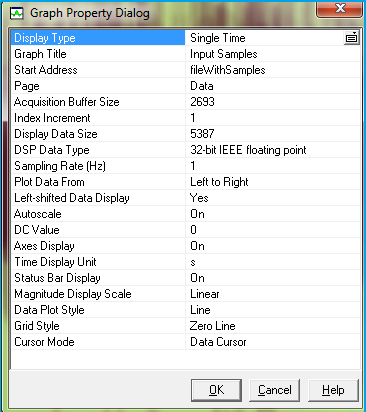Select the Acquisition Buffer Size label
This screenshot has height=412, width=366.
pos(67,102)
